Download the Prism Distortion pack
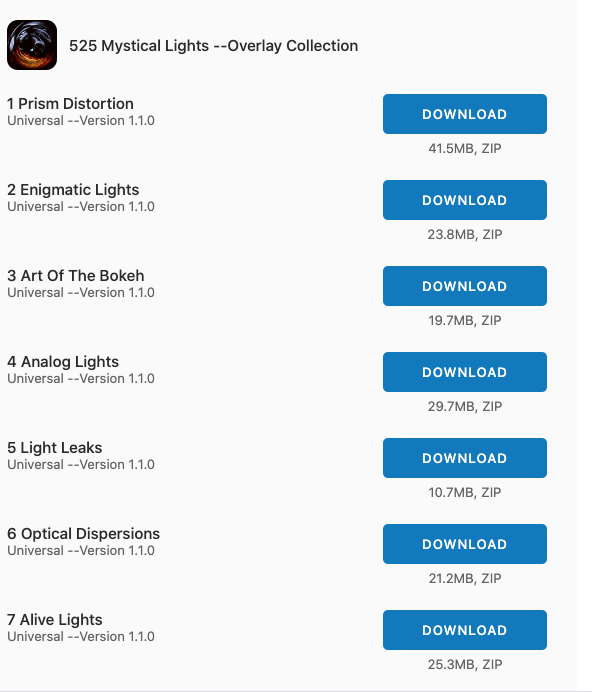 (464, 114)
